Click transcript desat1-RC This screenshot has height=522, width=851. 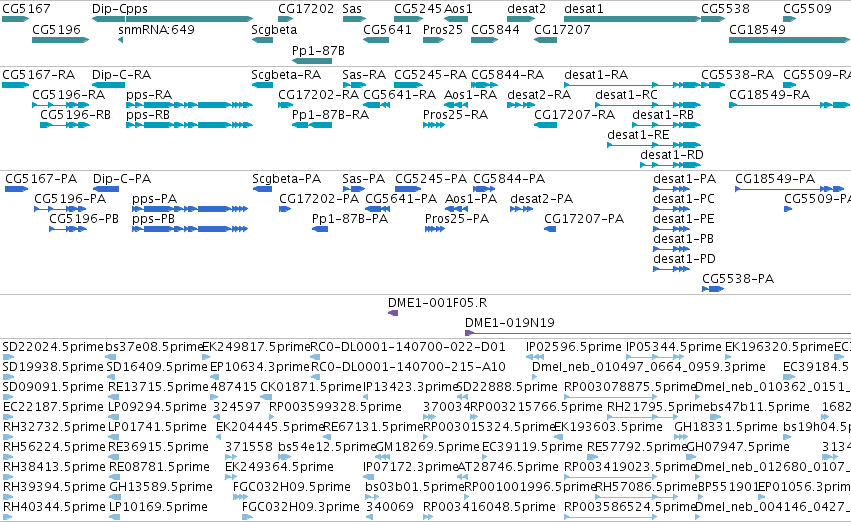(626, 95)
